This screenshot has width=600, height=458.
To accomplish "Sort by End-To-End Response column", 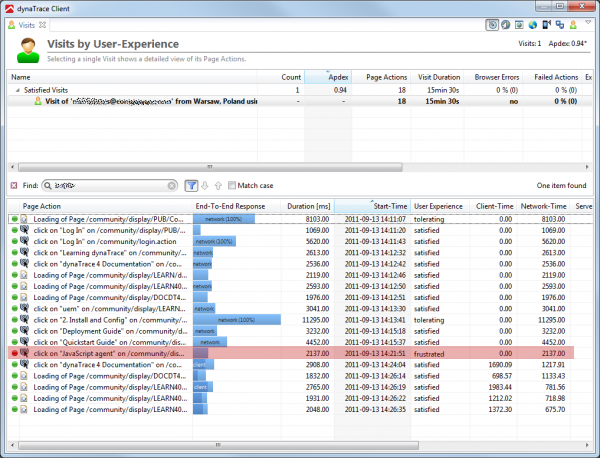I will tap(236, 206).
